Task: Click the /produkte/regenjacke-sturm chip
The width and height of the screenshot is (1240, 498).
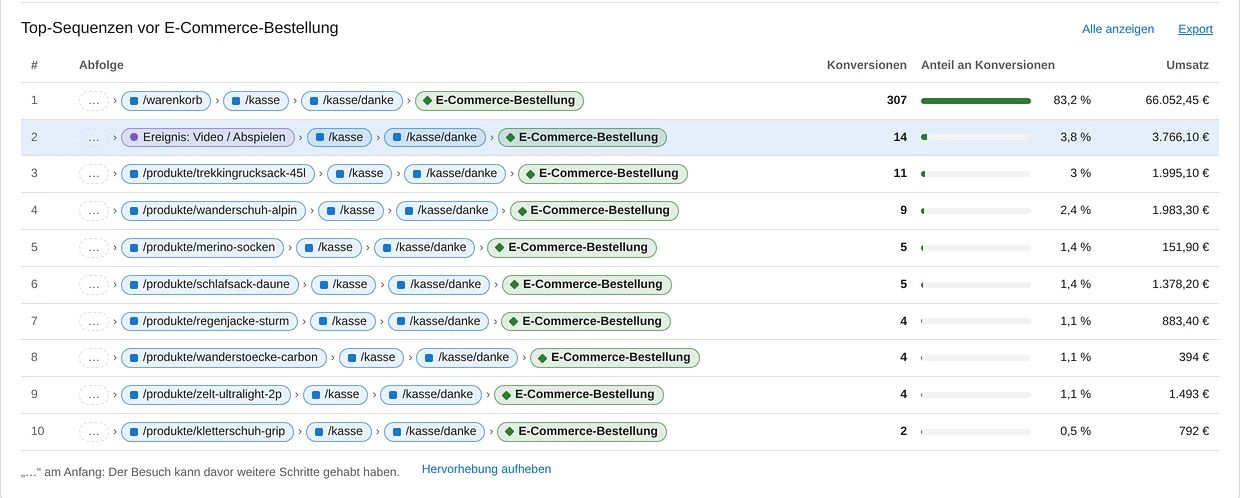Action: tap(210, 321)
